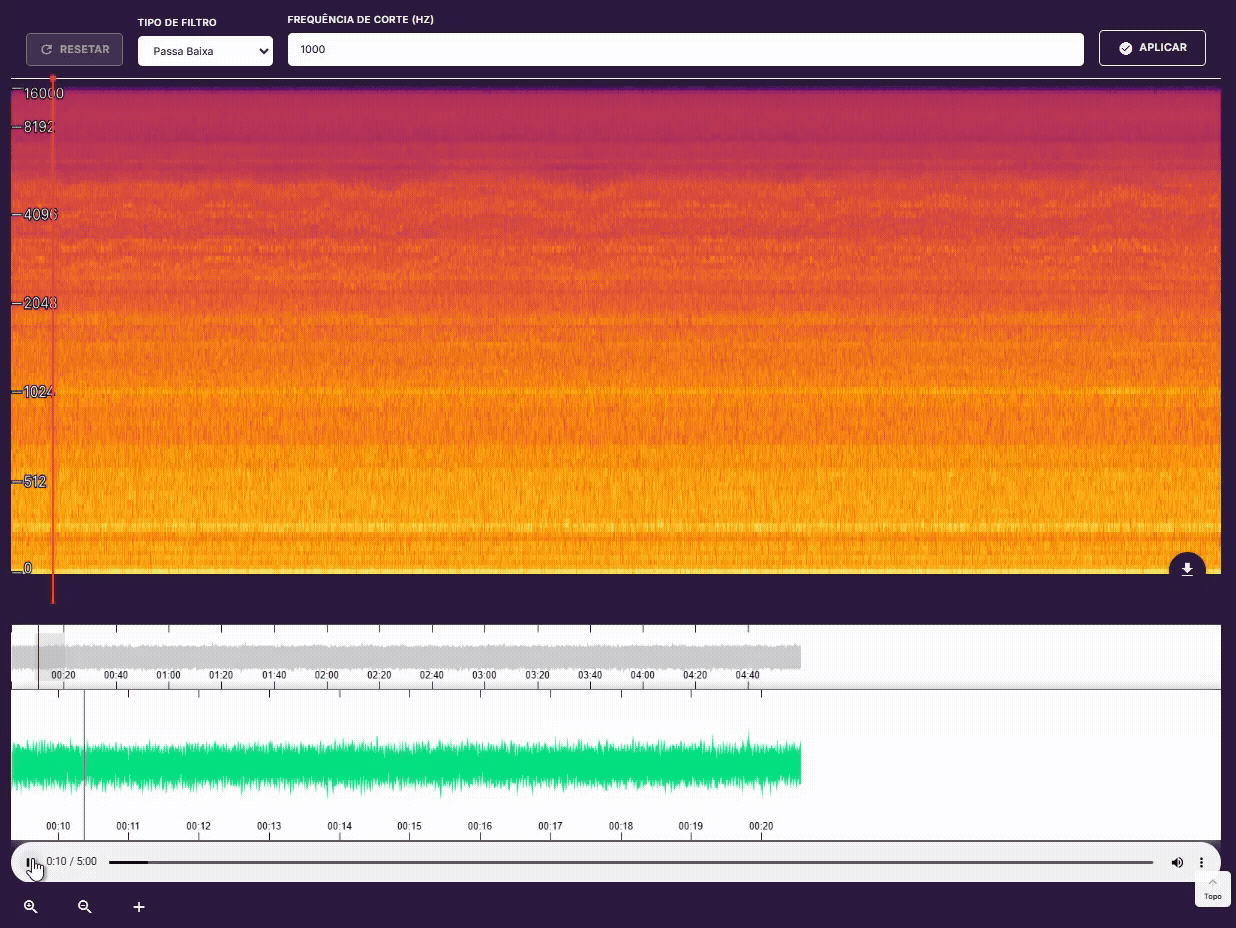
Task: Download the spectrogram with the download icon
Action: tap(1187, 569)
